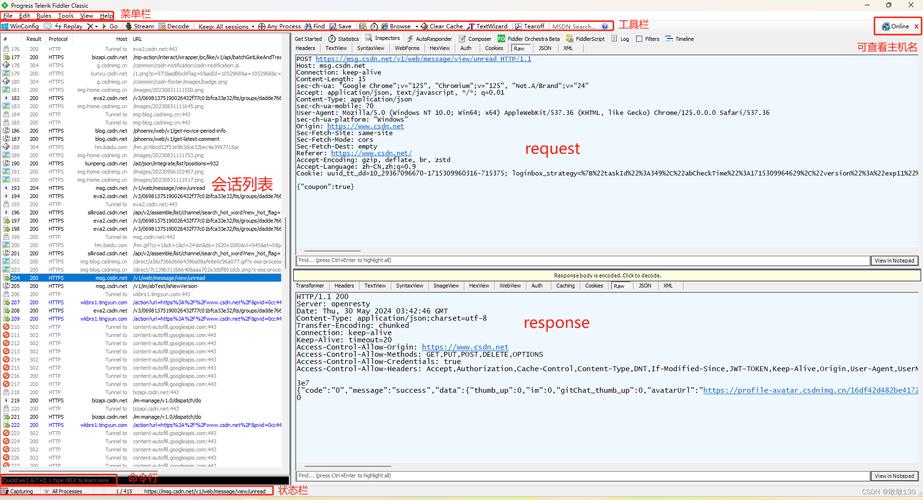Switch to the Statistics tab
Image resolution: width=923 pixels, height=500 pixels.
click(344, 39)
